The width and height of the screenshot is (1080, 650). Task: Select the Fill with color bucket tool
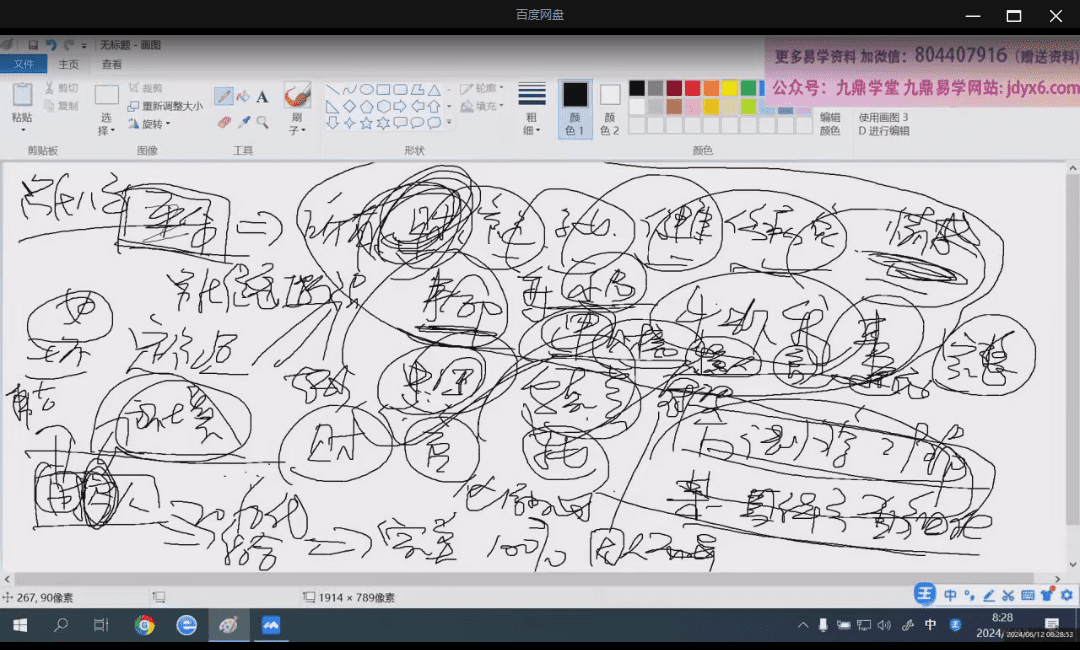(243, 97)
